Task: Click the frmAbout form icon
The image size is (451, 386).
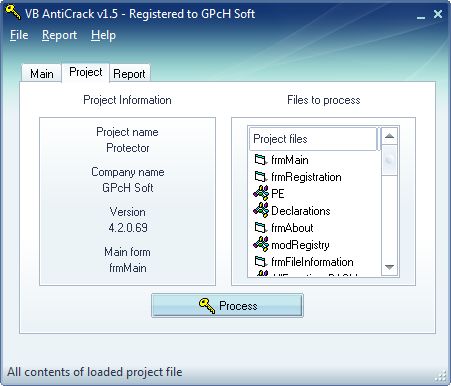Action: pos(260,228)
